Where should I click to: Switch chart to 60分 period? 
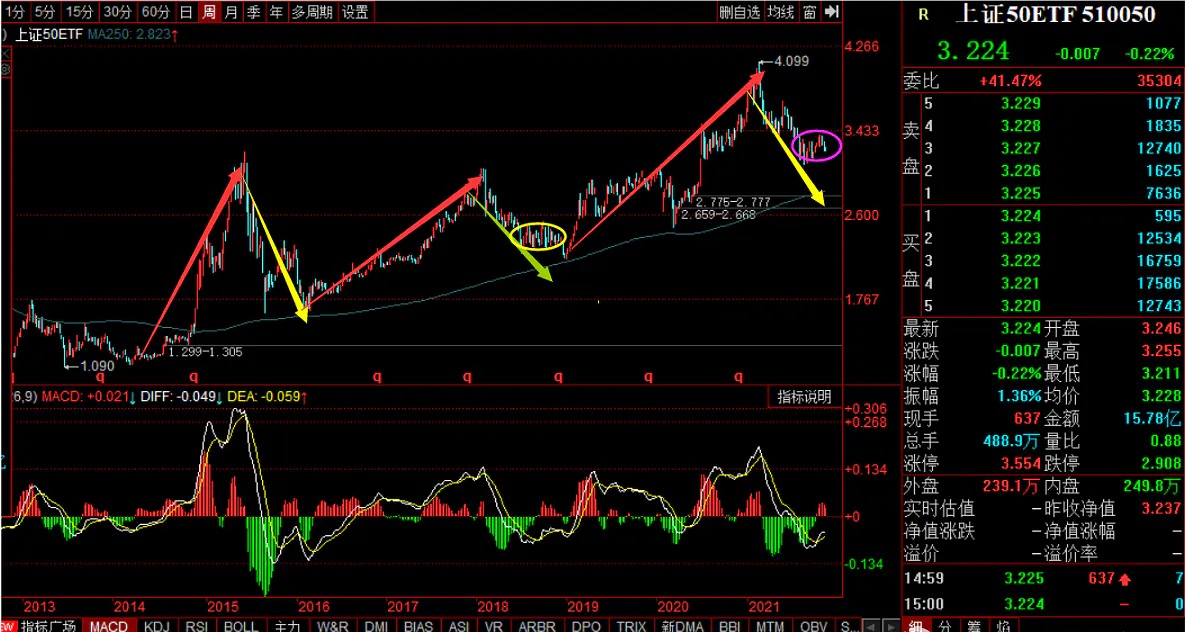click(x=156, y=11)
